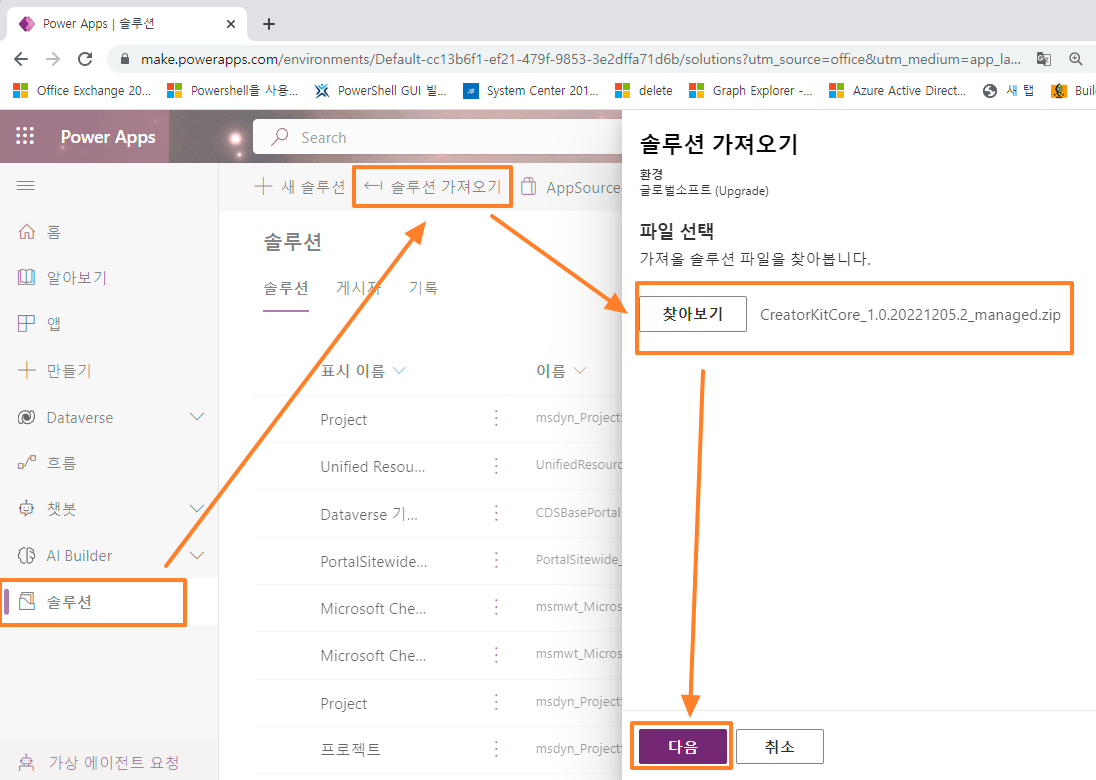This screenshot has height=780, width=1096.
Task: Open AI Builder in the sidebar
Action: click(x=78, y=556)
